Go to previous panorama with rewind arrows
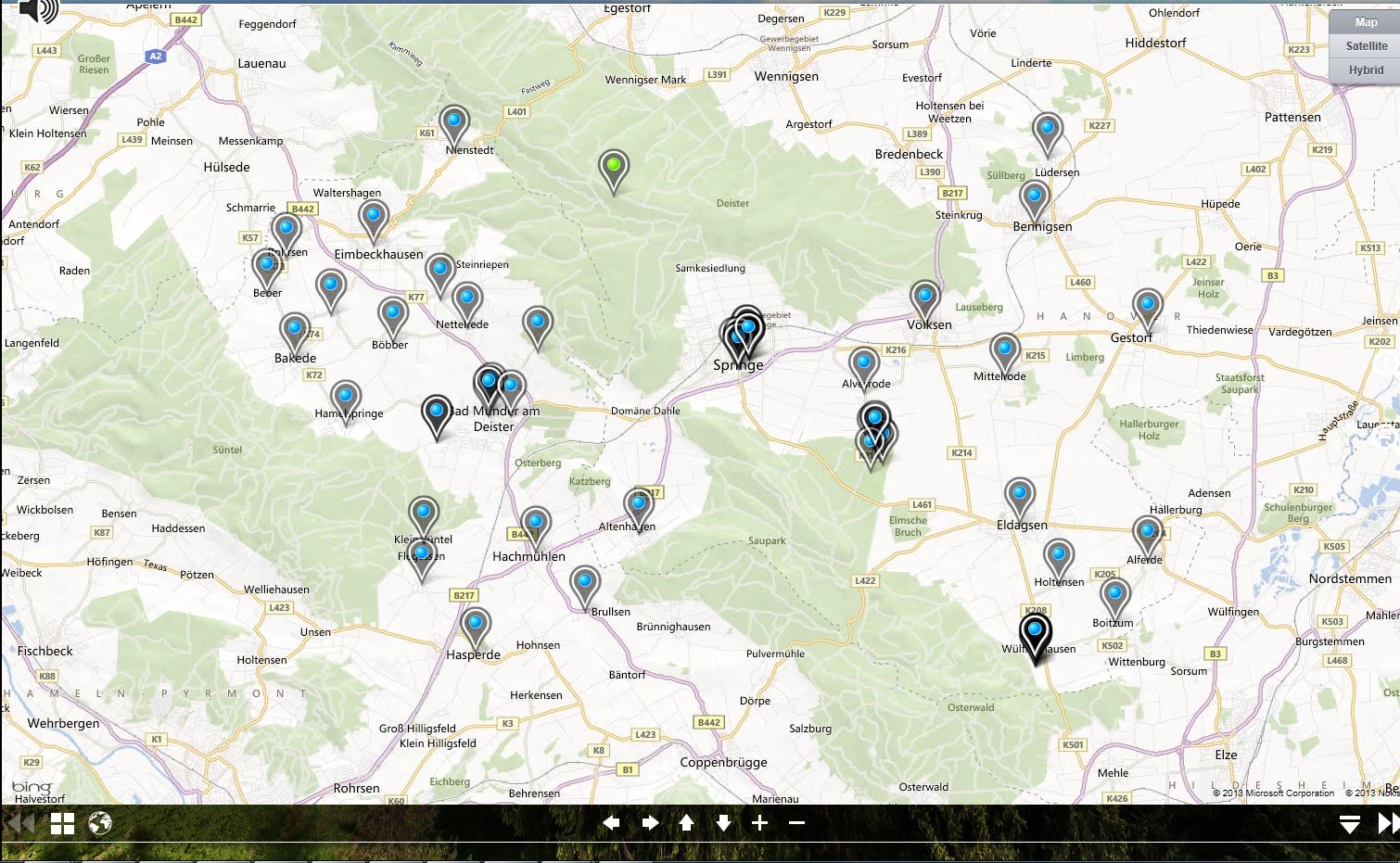This screenshot has width=1400, height=863. pos(19,823)
